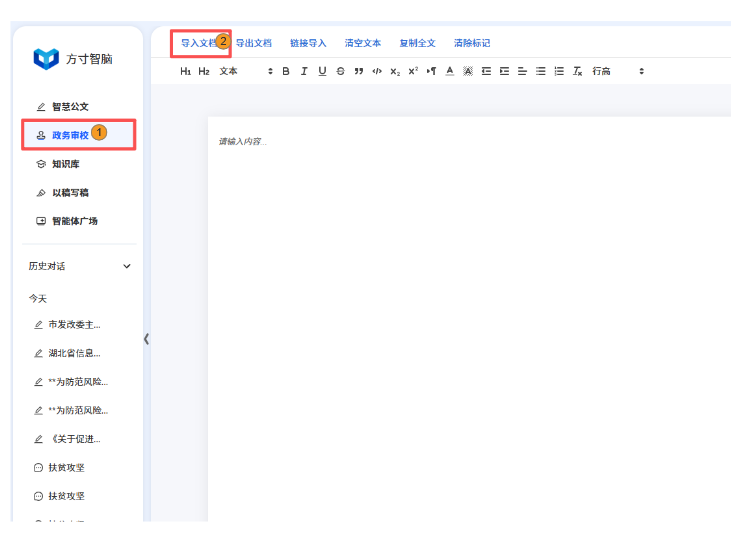This screenshot has height=540, width=731.
Task: Toggle bold formatting in the editor toolbar
Action: tap(286, 71)
